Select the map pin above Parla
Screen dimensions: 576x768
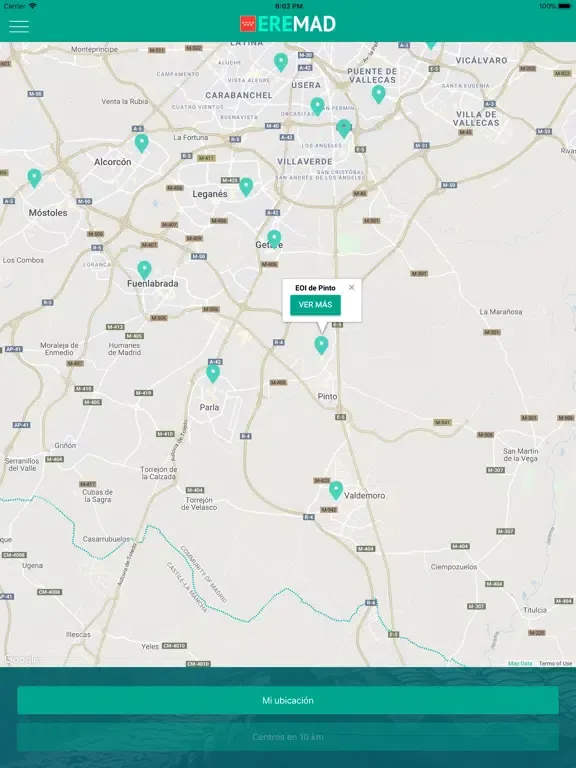213,374
